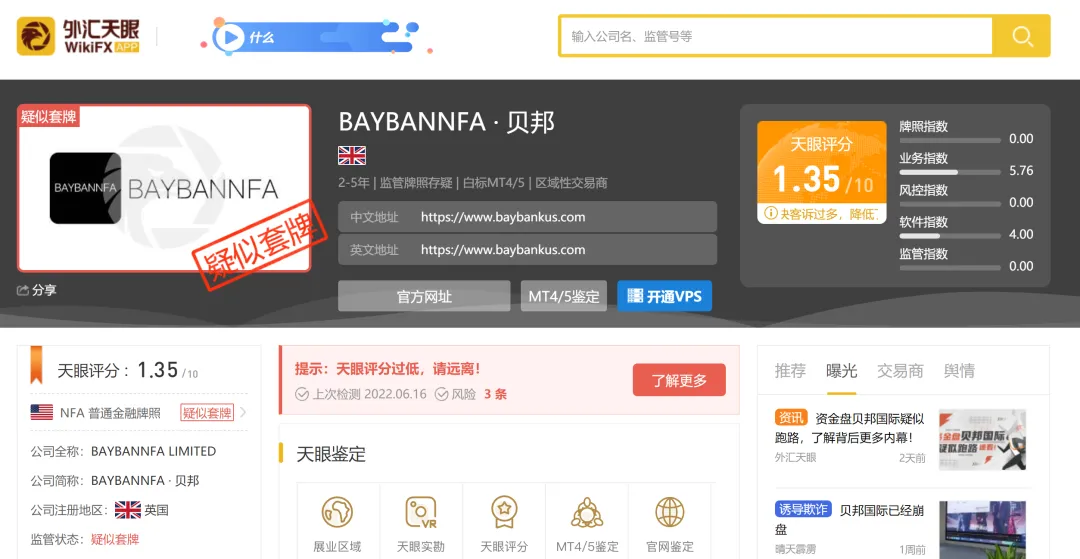
Task: Click the 官方网址 button
Action: coord(424,296)
